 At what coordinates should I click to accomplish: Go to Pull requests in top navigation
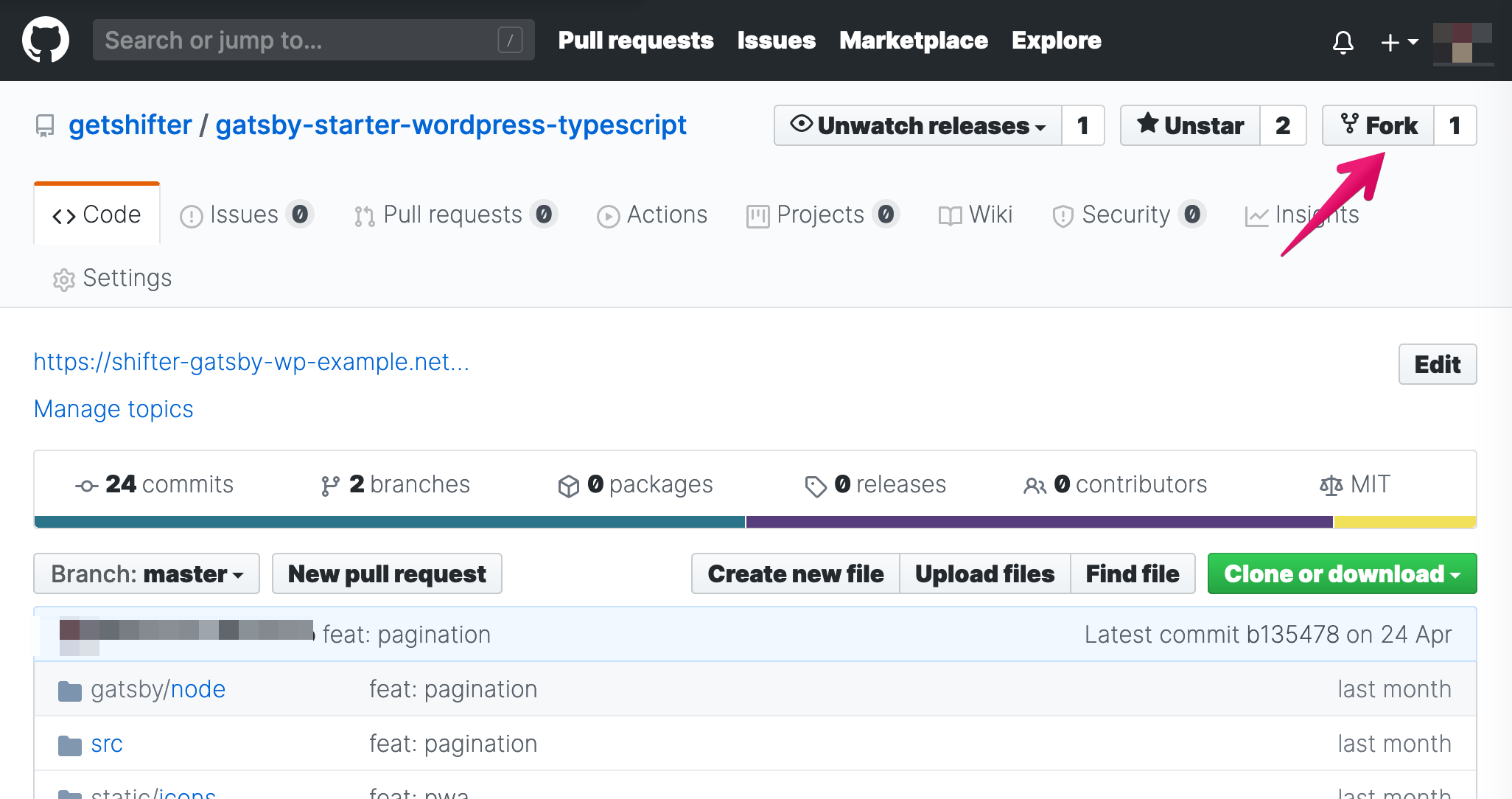(636, 41)
